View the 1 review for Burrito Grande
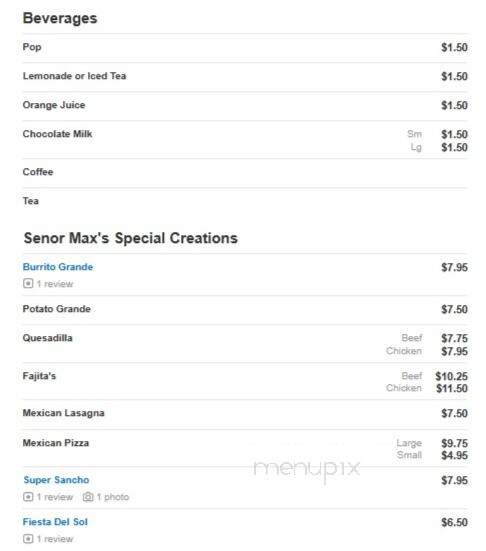The width and height of the screenshot is (486, 551). (x=55, y=284)
